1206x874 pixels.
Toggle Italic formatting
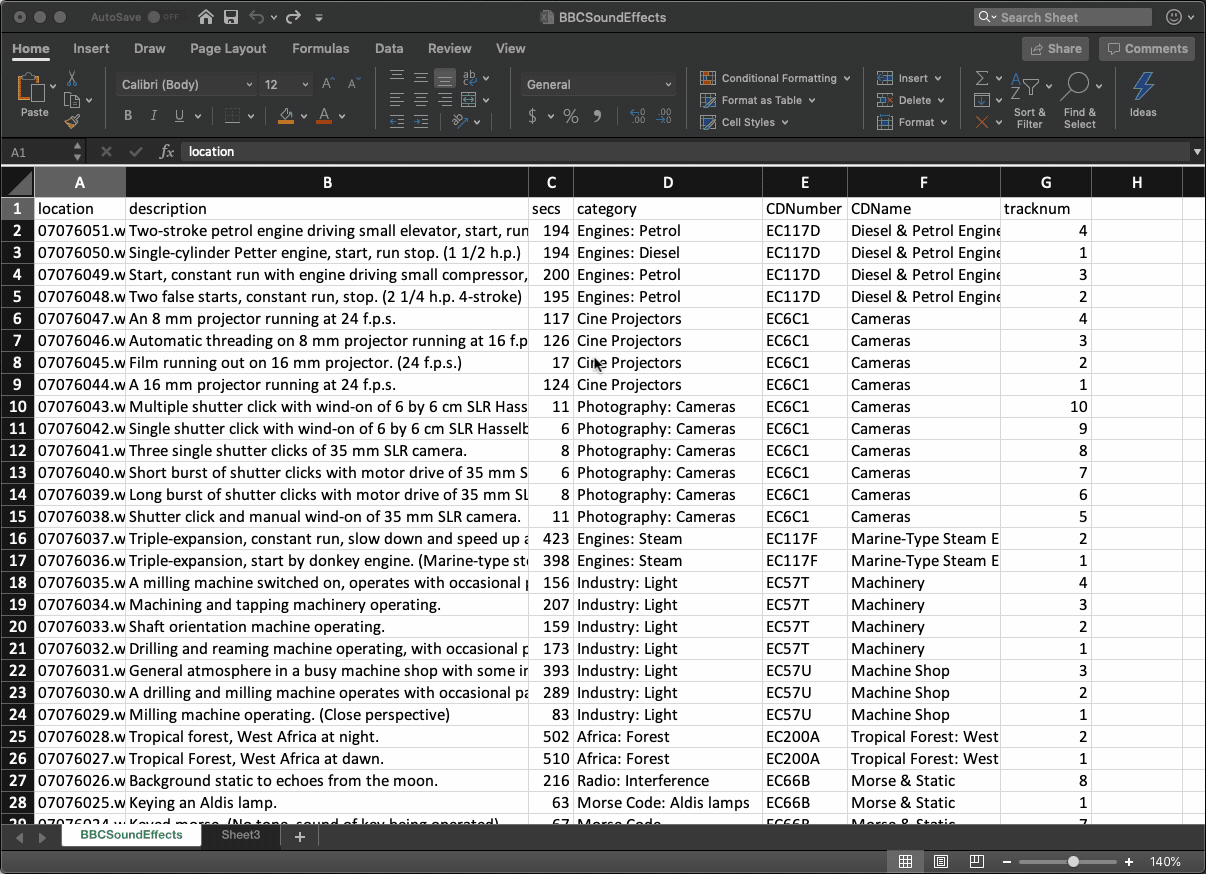pyautogui.click(x=153, y=116)
